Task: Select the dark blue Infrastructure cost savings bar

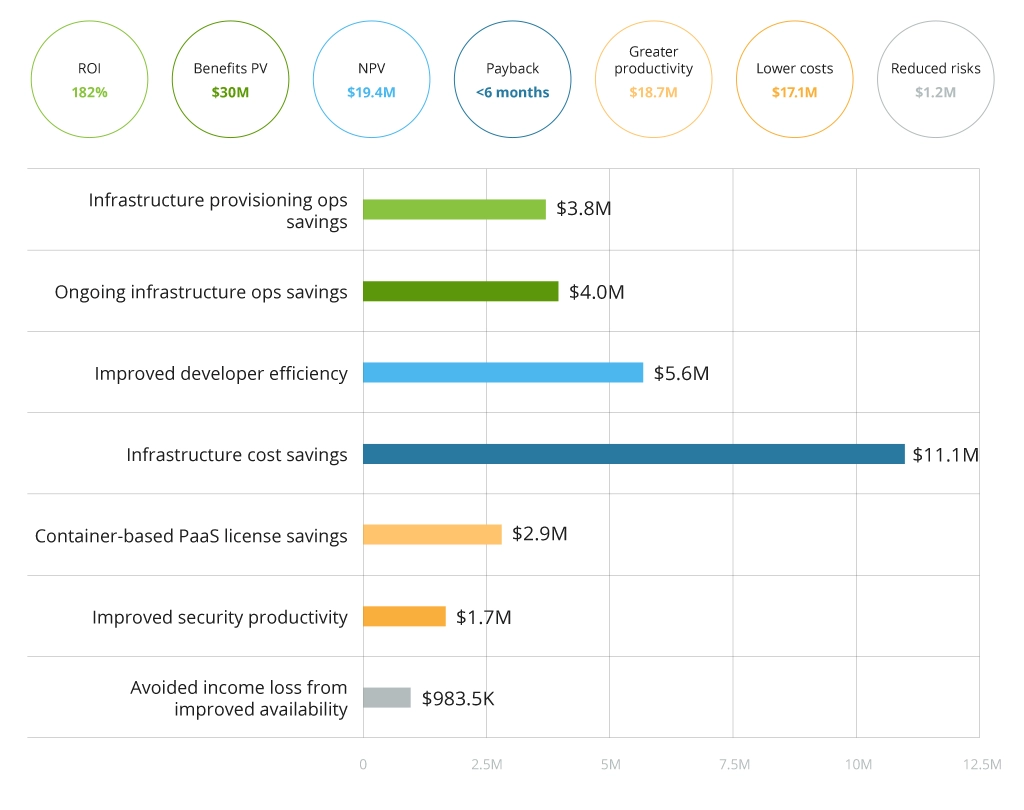Action: (x=634, y=454)
